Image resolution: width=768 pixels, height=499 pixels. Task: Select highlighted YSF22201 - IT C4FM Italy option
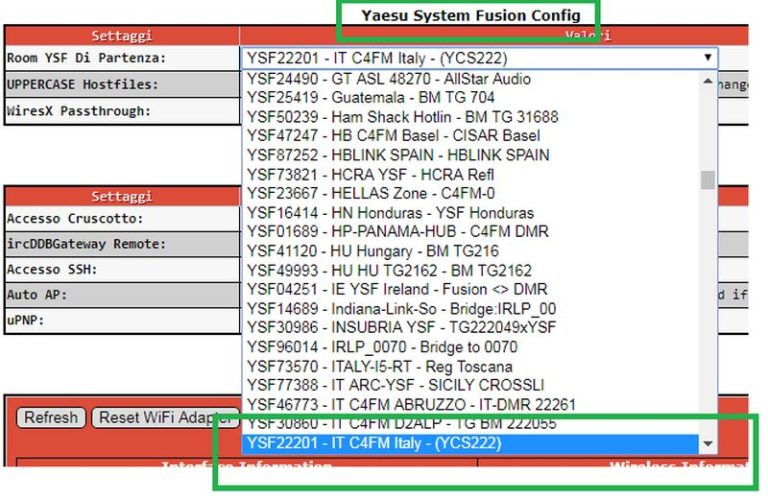[x=471, y=443]
